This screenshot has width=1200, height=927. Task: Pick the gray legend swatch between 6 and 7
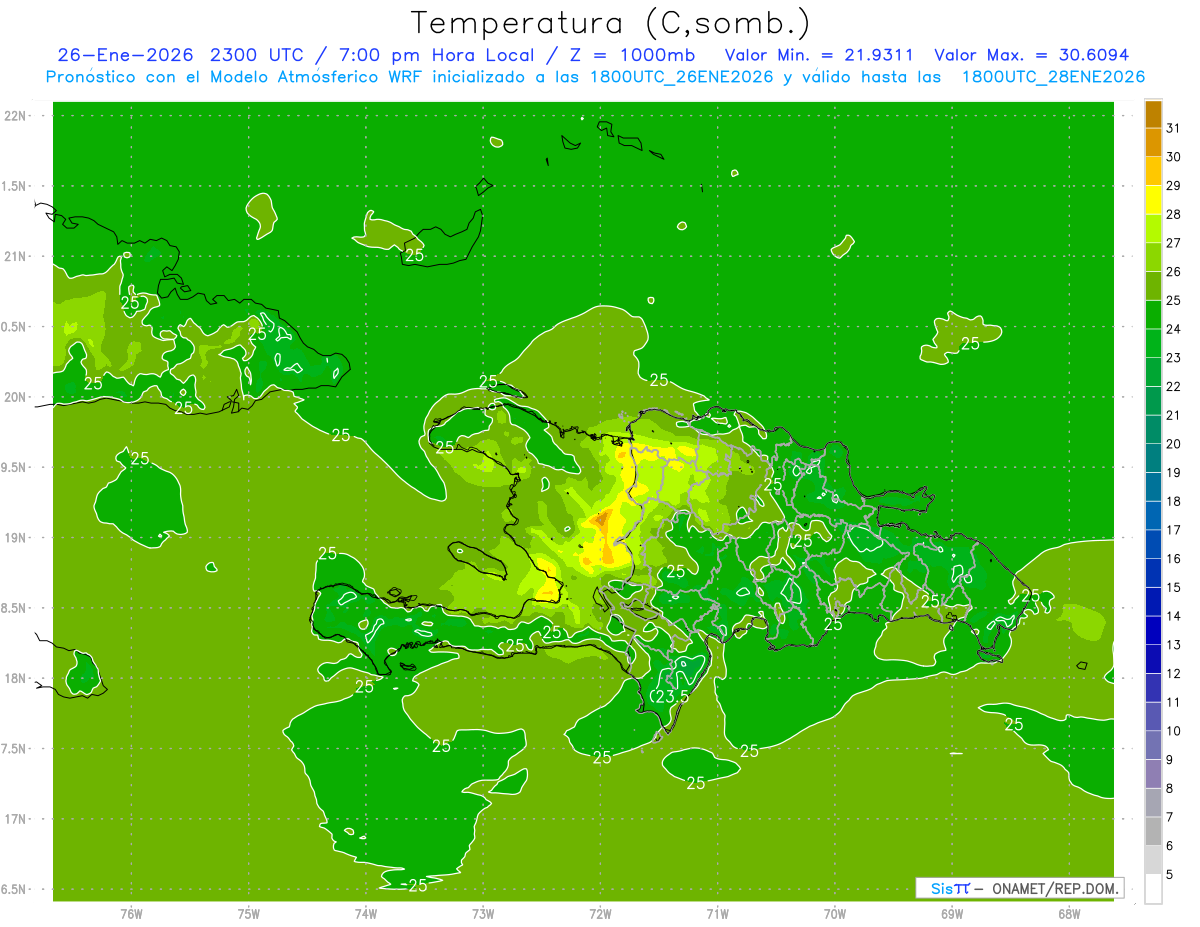[1154, 831]
